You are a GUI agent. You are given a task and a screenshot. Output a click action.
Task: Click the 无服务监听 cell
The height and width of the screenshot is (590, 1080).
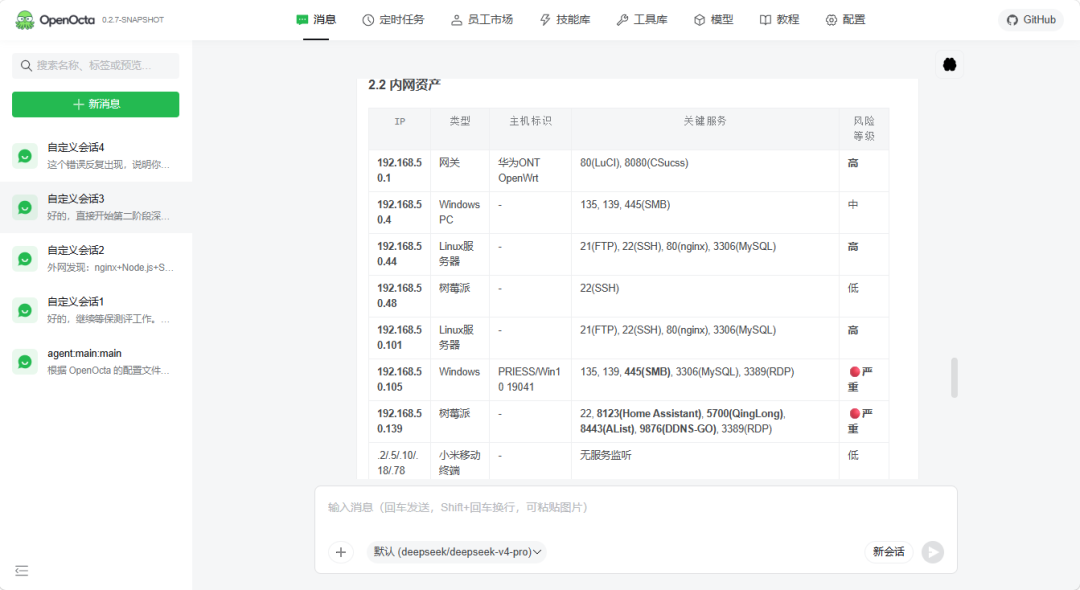[x=705, y=461]
